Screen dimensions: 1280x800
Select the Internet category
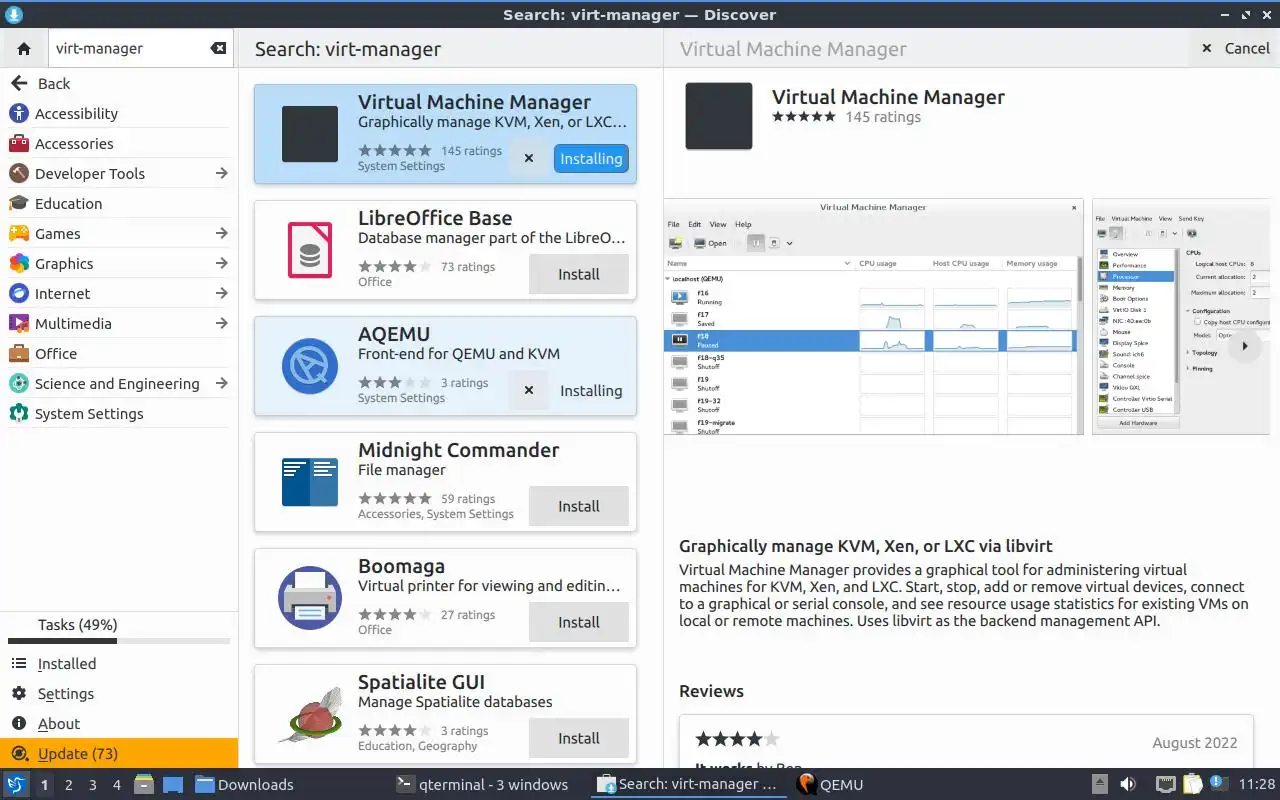pyautogui.click(x=119, y=294)
